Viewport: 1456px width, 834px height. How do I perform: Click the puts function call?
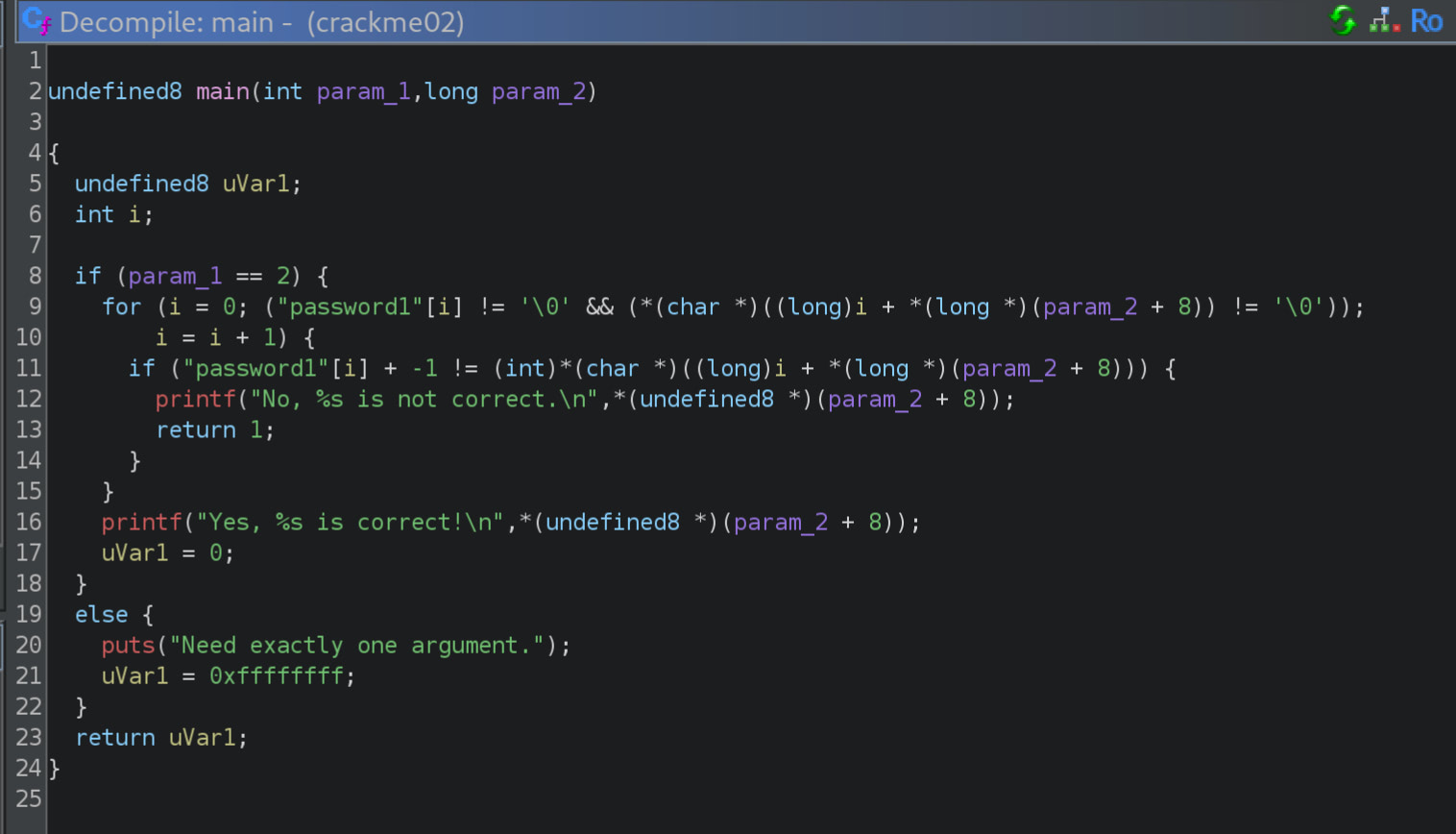click(128, 646)
